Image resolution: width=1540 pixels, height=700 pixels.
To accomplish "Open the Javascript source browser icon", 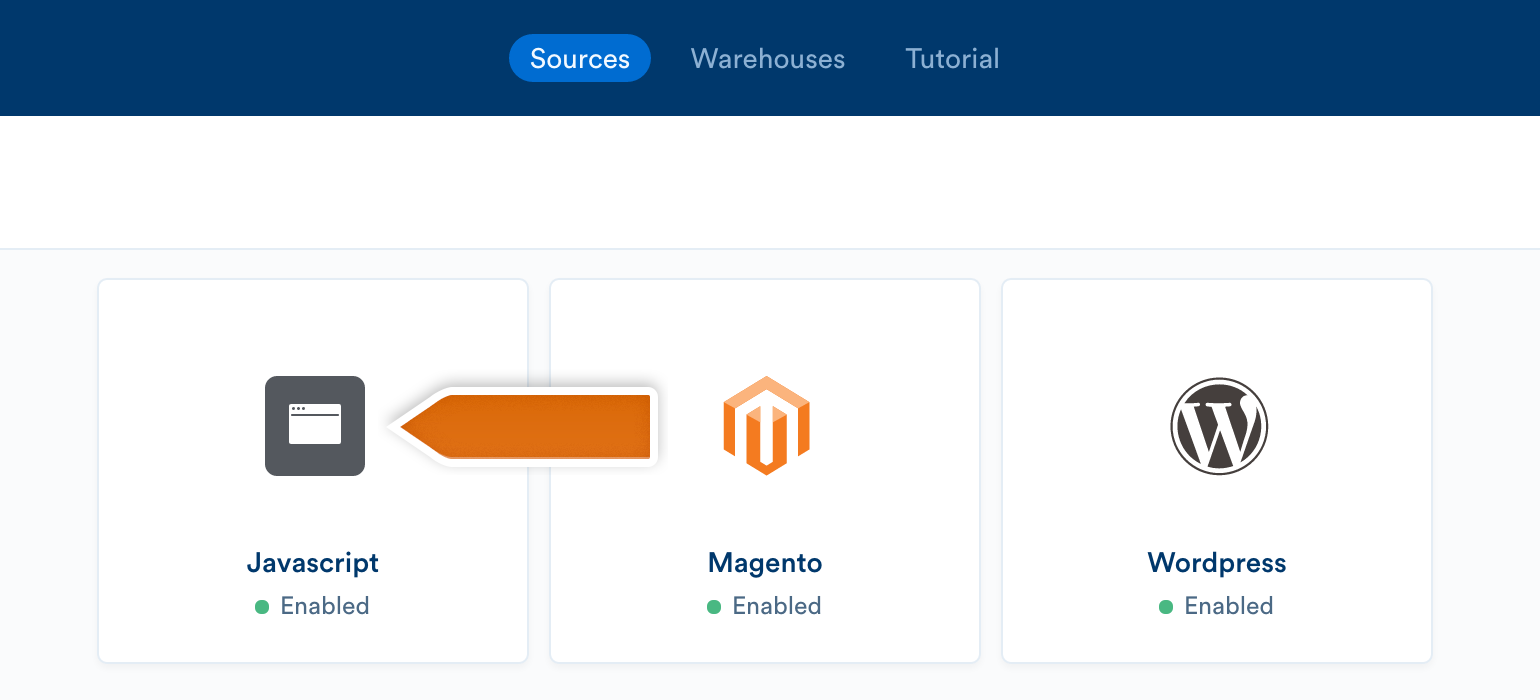I will tap(315, 426).
